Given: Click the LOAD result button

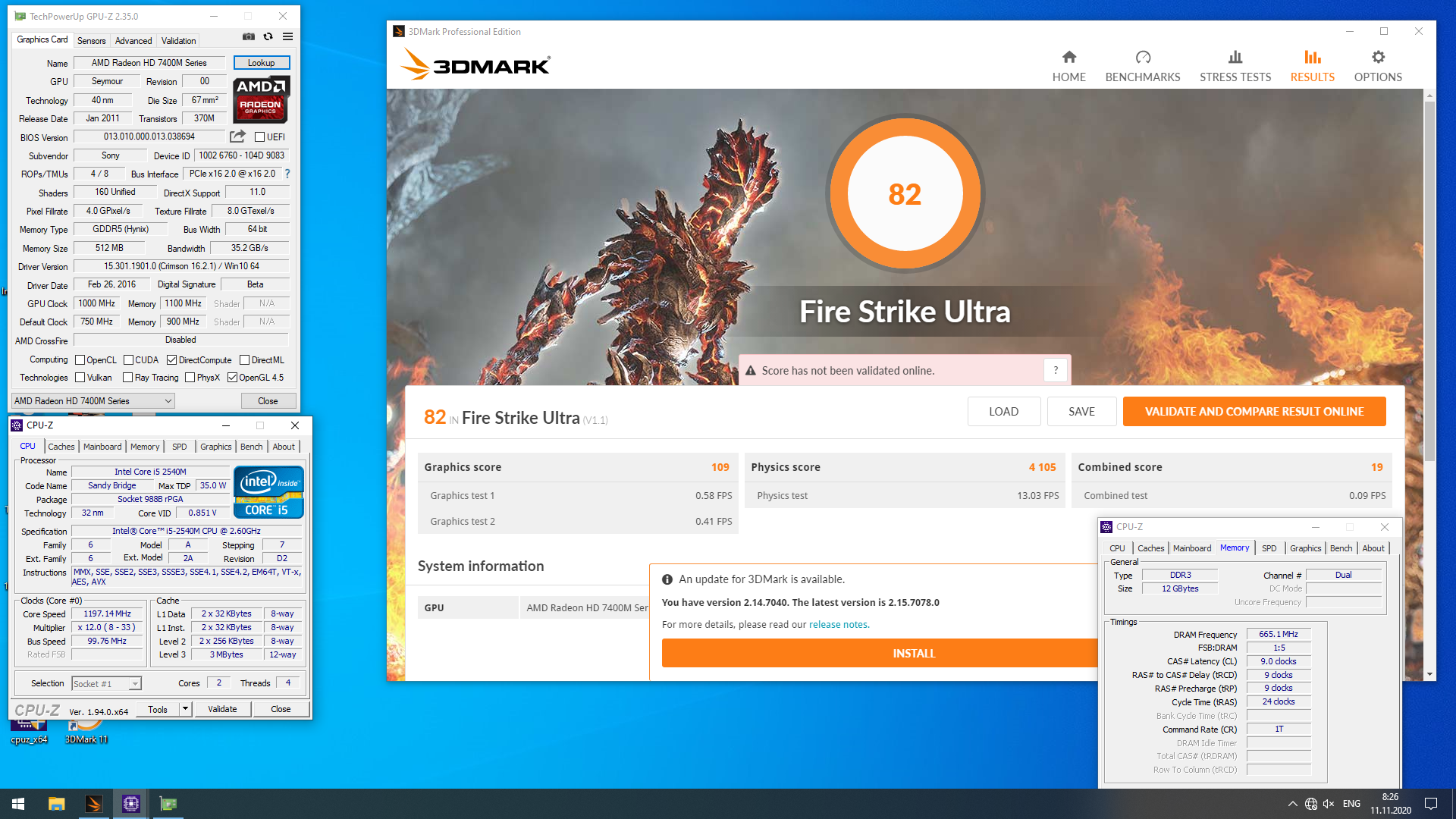Looking at the screenshot, I should [x=1003, y=412].
